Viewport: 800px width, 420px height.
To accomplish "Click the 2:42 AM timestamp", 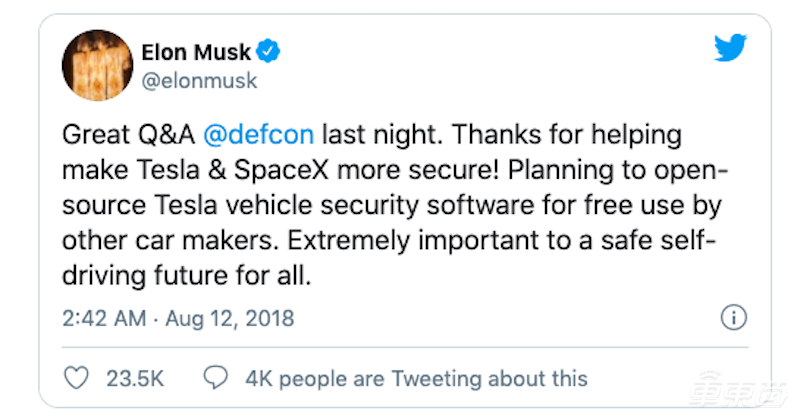I will 103,319.
